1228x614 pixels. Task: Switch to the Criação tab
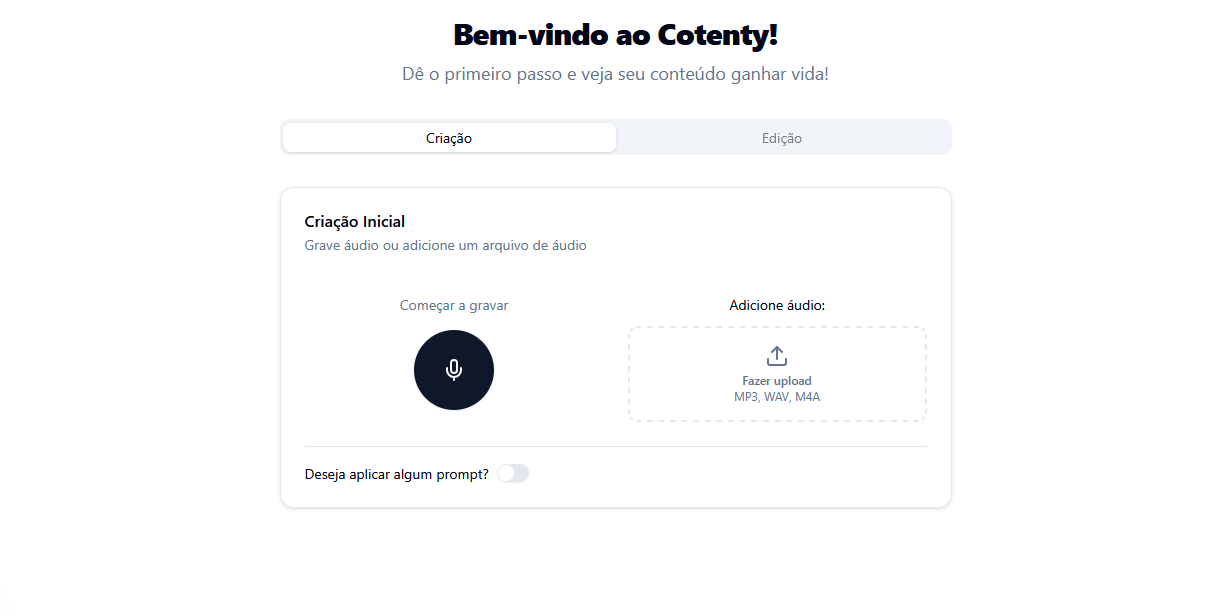(x=449, y=138)
